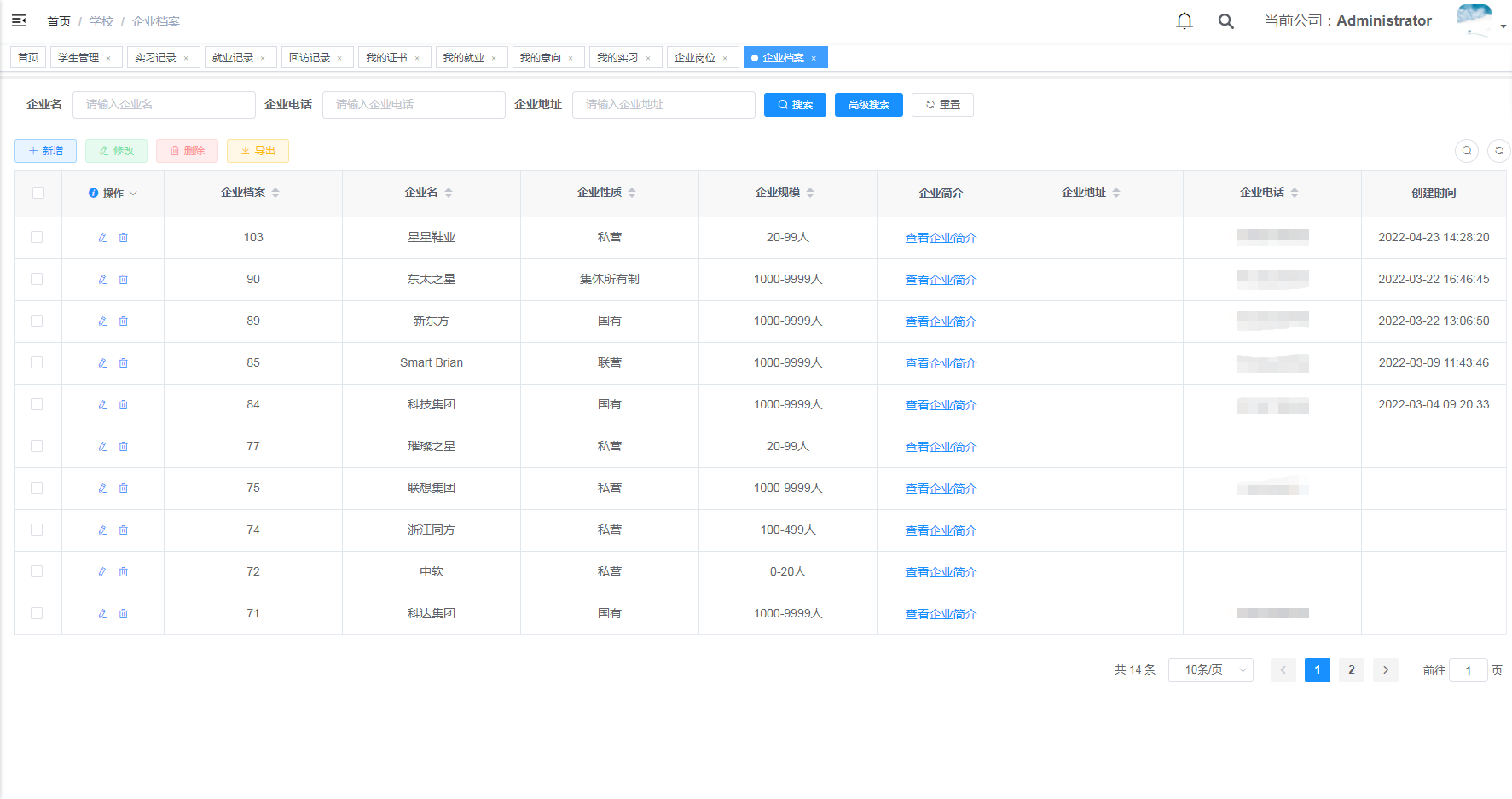Screen dimensions: 1512x799
Task: Check the 联想集团 row checkbox
Action: pyautogui.click(x=37, y=488)
